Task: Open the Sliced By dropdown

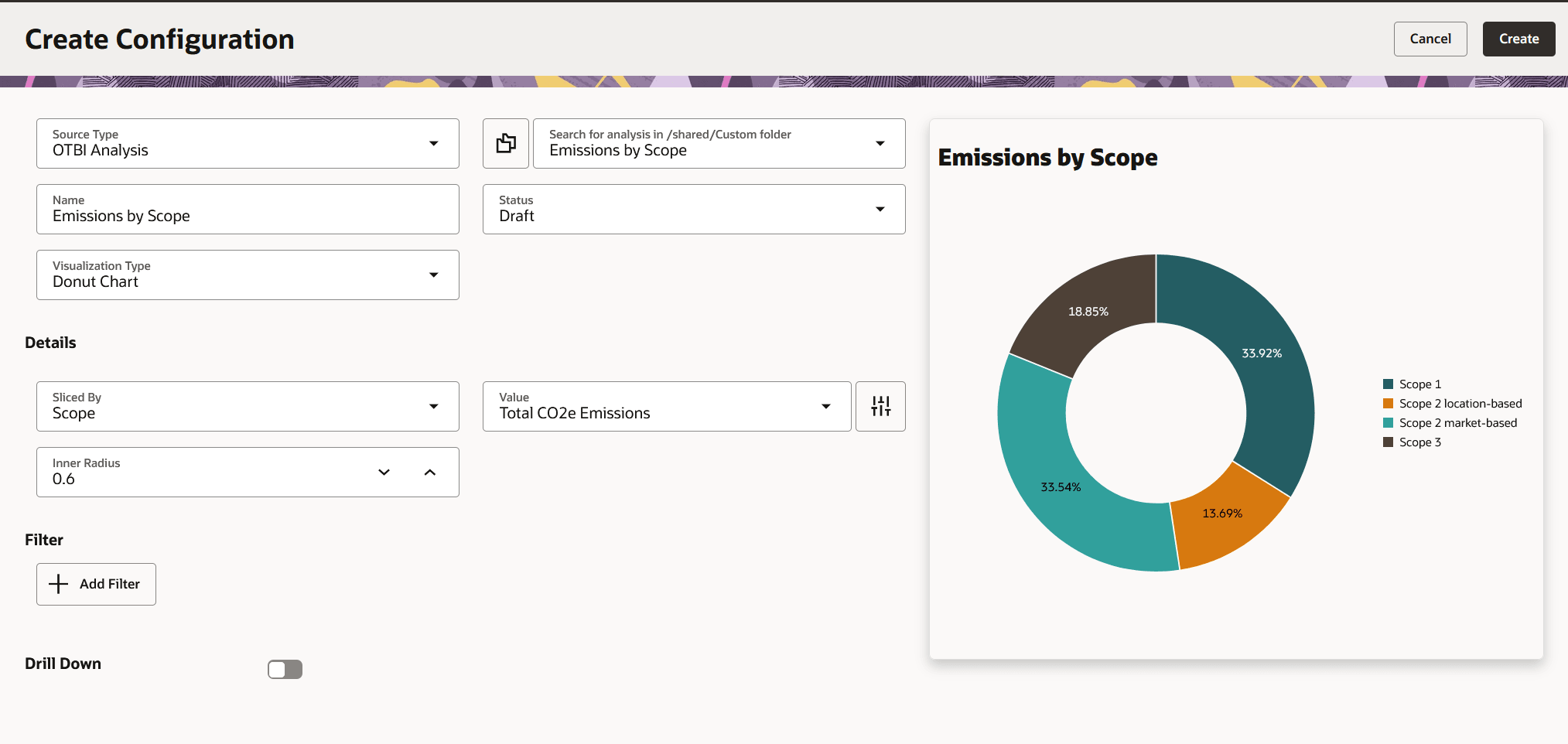Action: tap(434, 406)
